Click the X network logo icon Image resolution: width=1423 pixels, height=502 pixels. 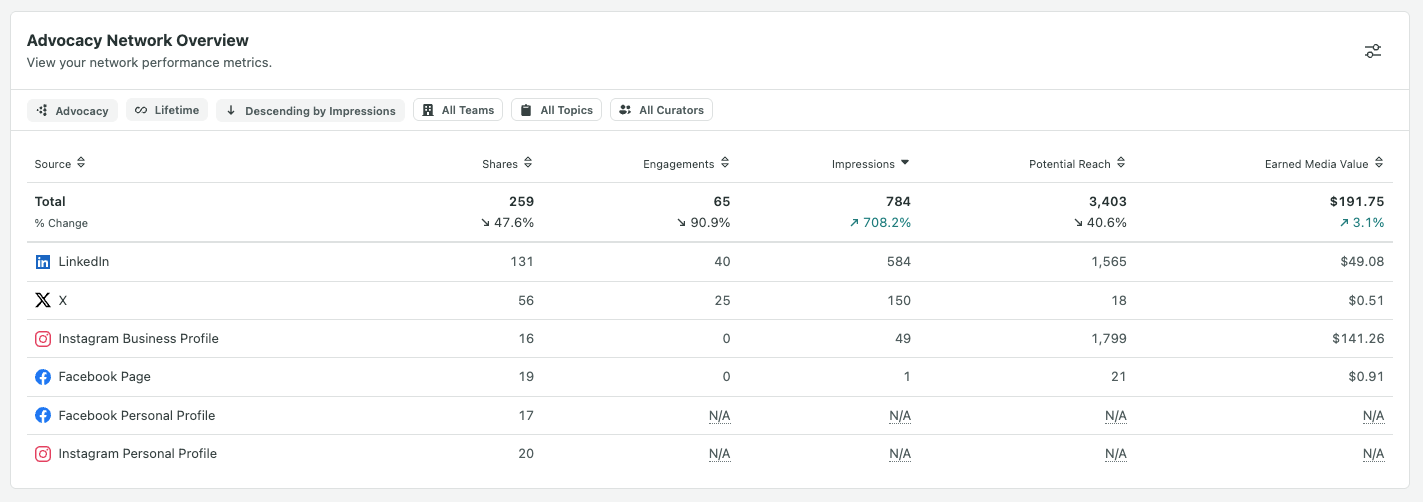coord(43,300)
